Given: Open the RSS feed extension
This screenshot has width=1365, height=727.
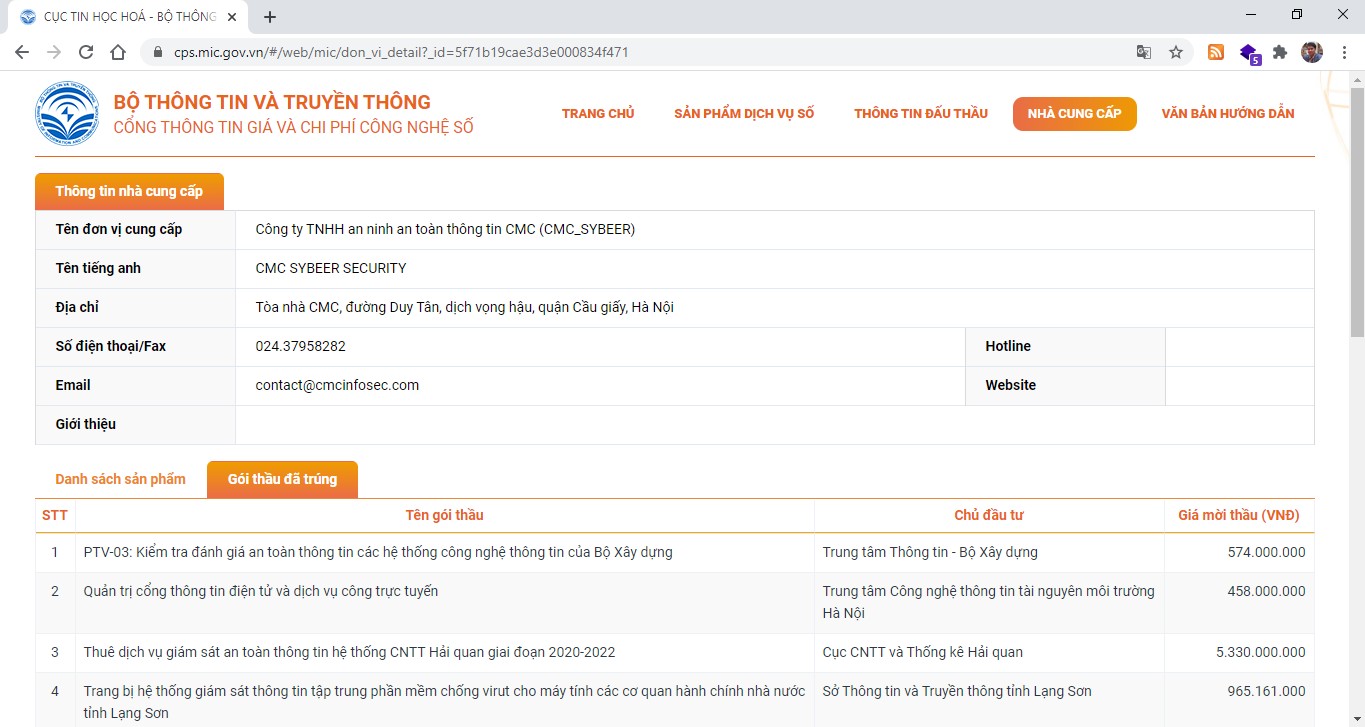Looking at the screenshot, I should pos(1216,52).
